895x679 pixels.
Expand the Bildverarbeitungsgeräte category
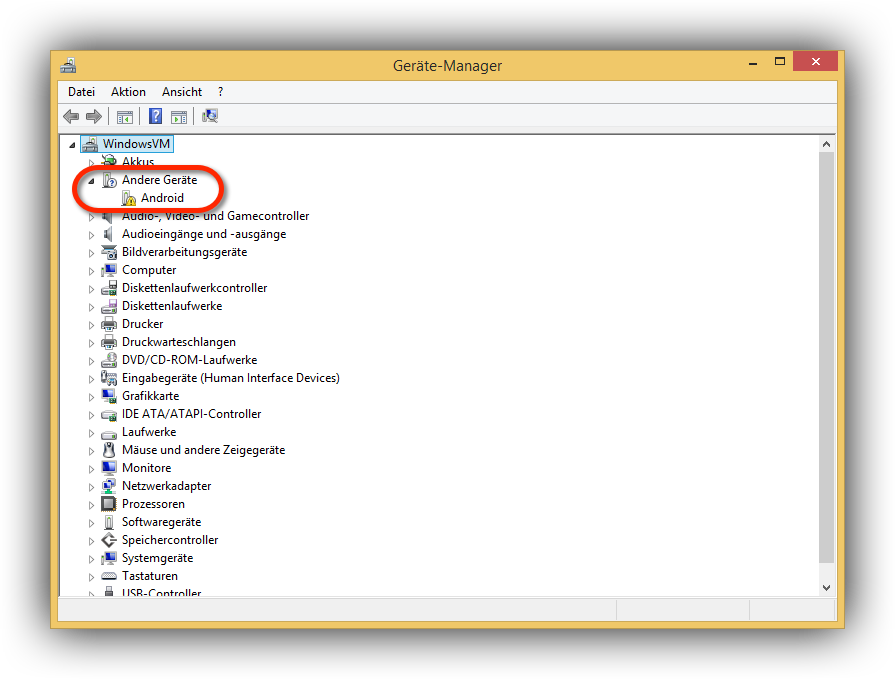(91, 253)
